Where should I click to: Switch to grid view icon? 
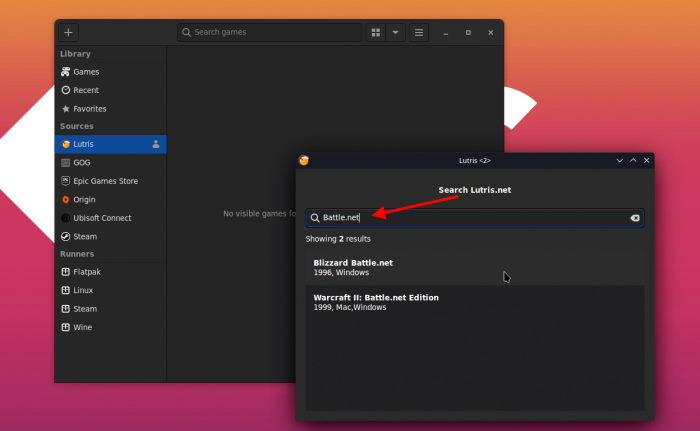coord(376,33)
